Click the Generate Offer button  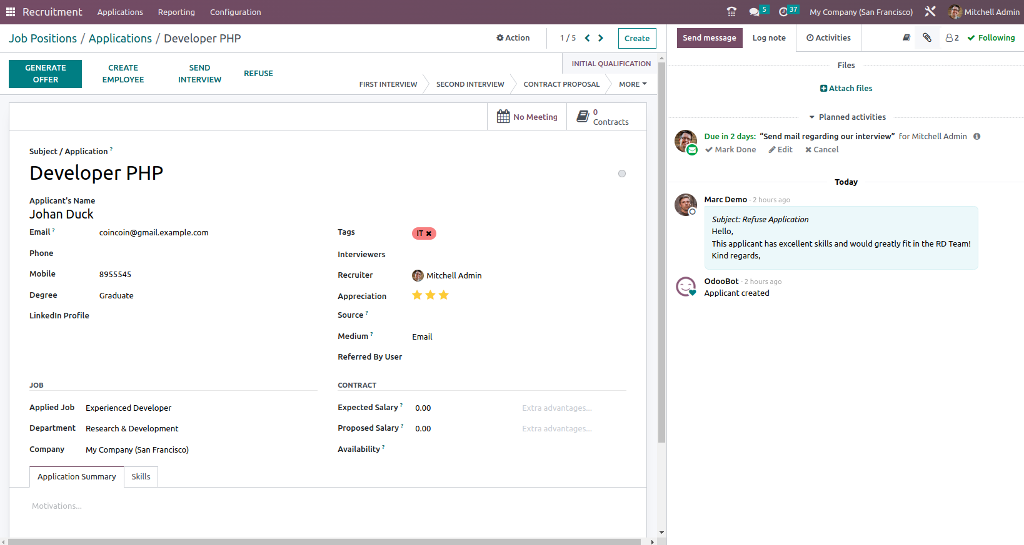[x=45, y=74]
